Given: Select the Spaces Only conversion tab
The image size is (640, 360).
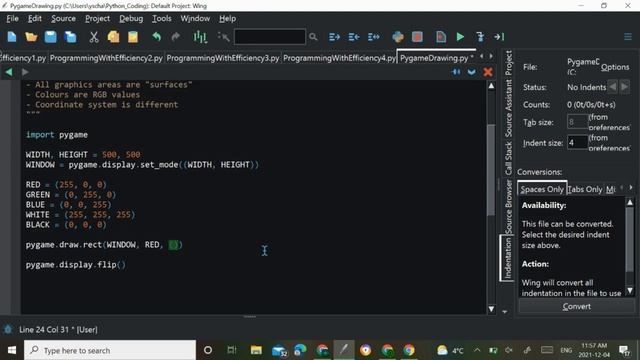Looking at the screenshot, I should 542,189.
